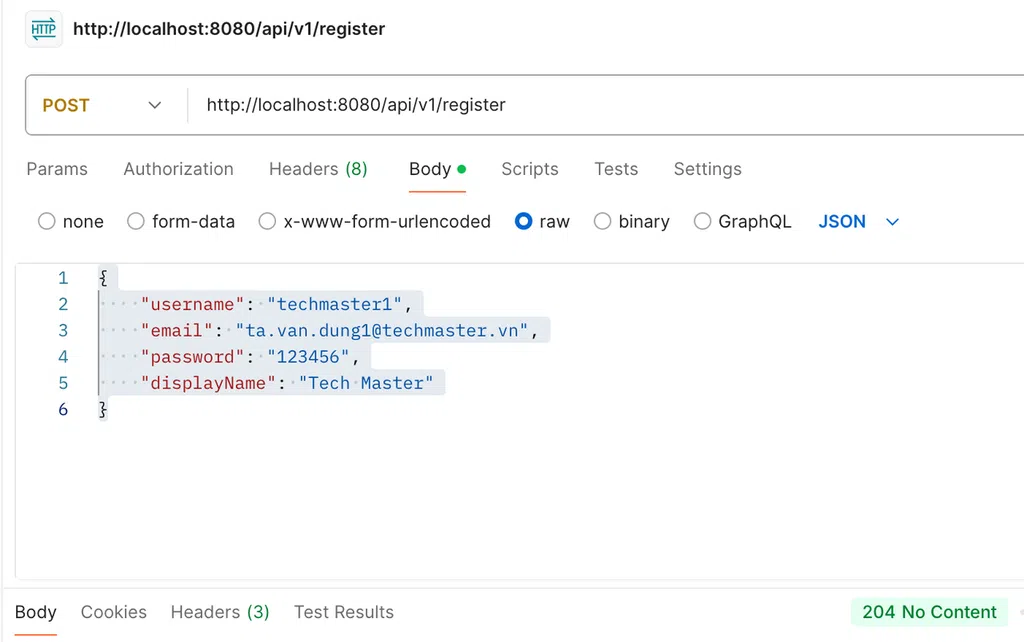The width and height of the screenshot is (1024, 642).
Task: Open the Settings tab
Action: [707, 169]
